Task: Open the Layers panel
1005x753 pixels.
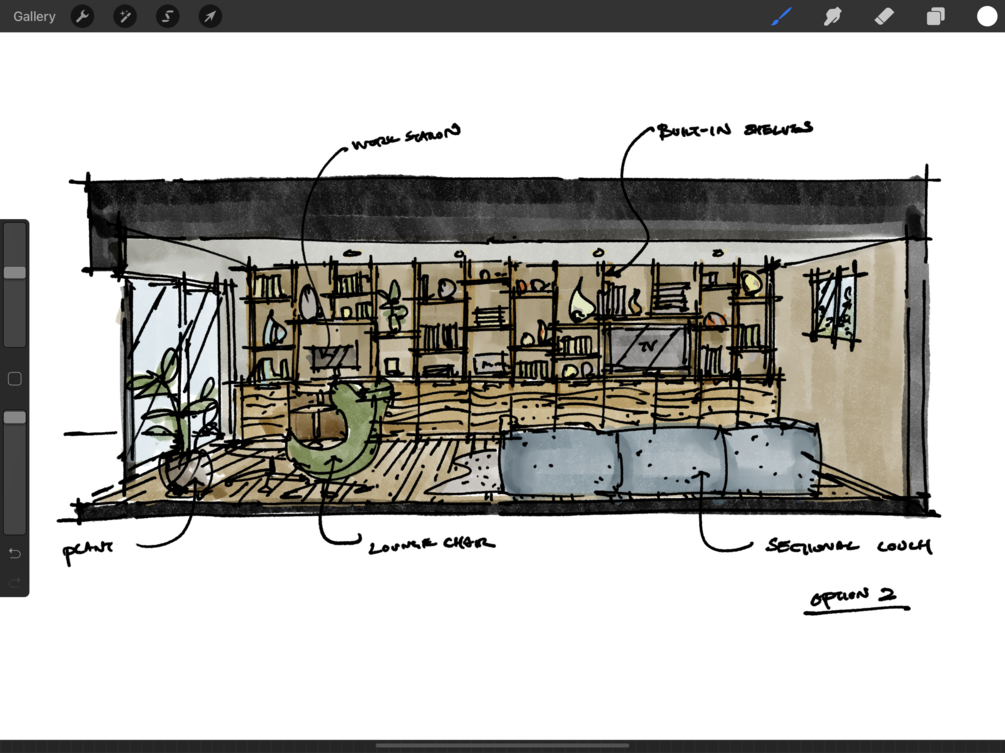Action: pos(936,17)
